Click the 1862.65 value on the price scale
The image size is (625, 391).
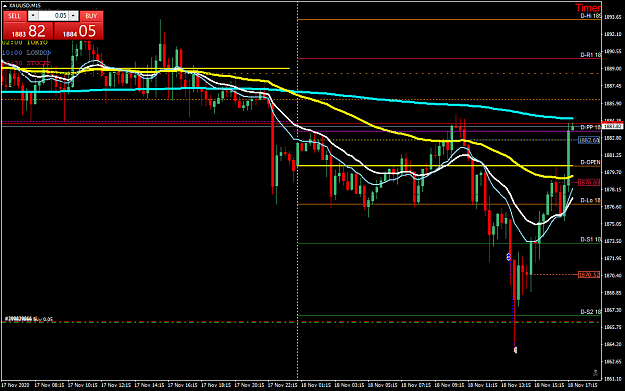(x=613, y=362)
